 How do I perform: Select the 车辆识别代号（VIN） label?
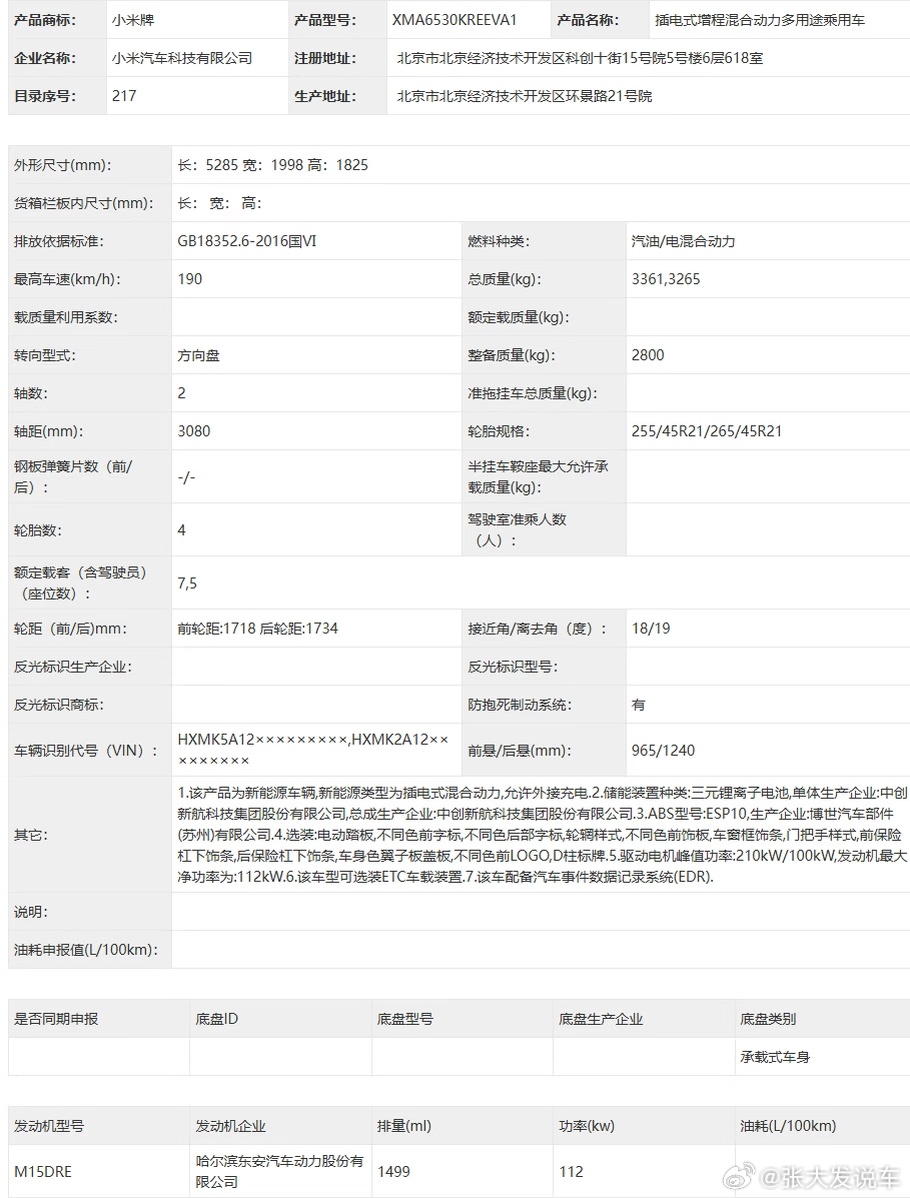(86, 750)
